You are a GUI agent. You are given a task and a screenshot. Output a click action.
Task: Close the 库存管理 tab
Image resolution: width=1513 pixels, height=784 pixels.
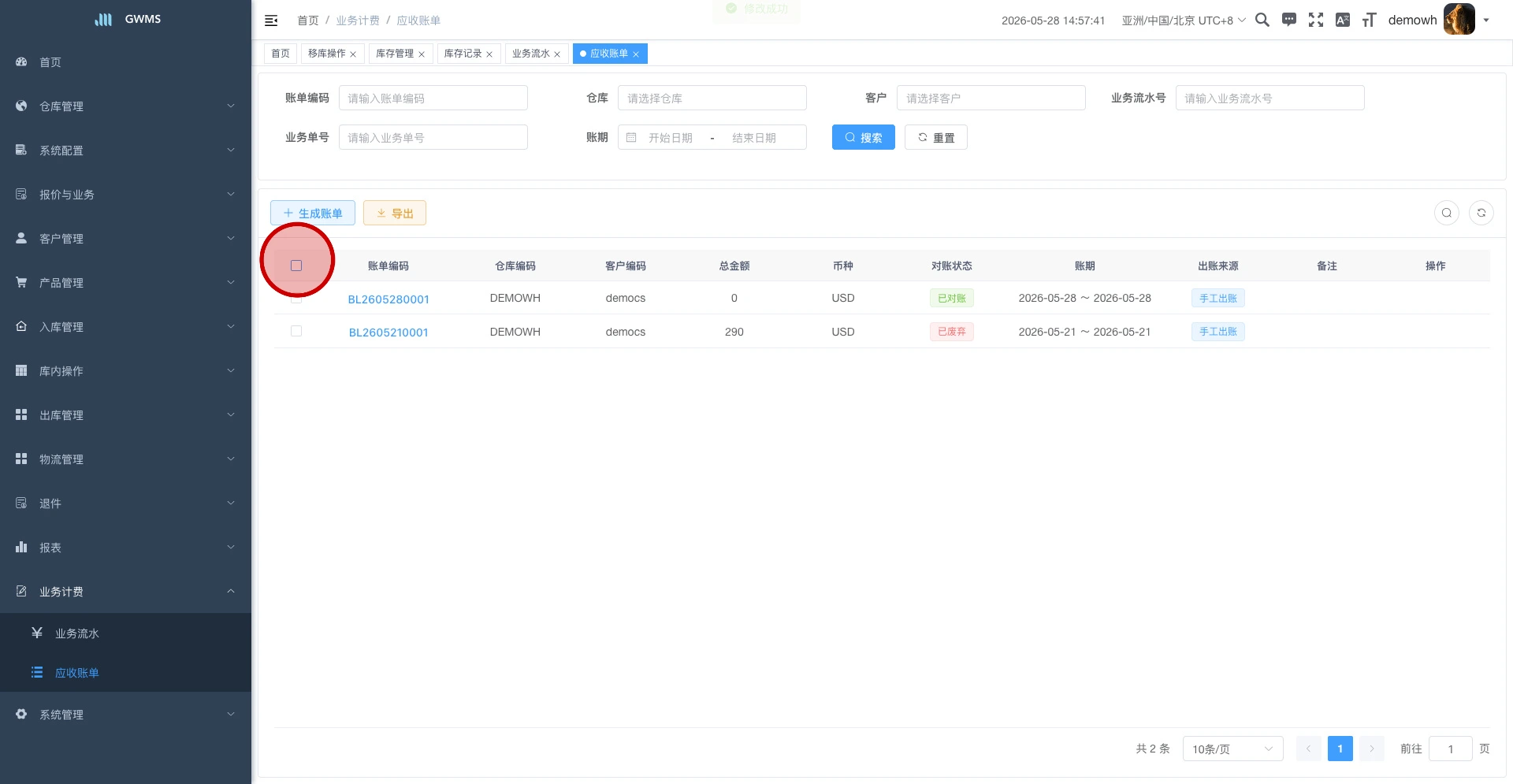(x=422, y=54)
